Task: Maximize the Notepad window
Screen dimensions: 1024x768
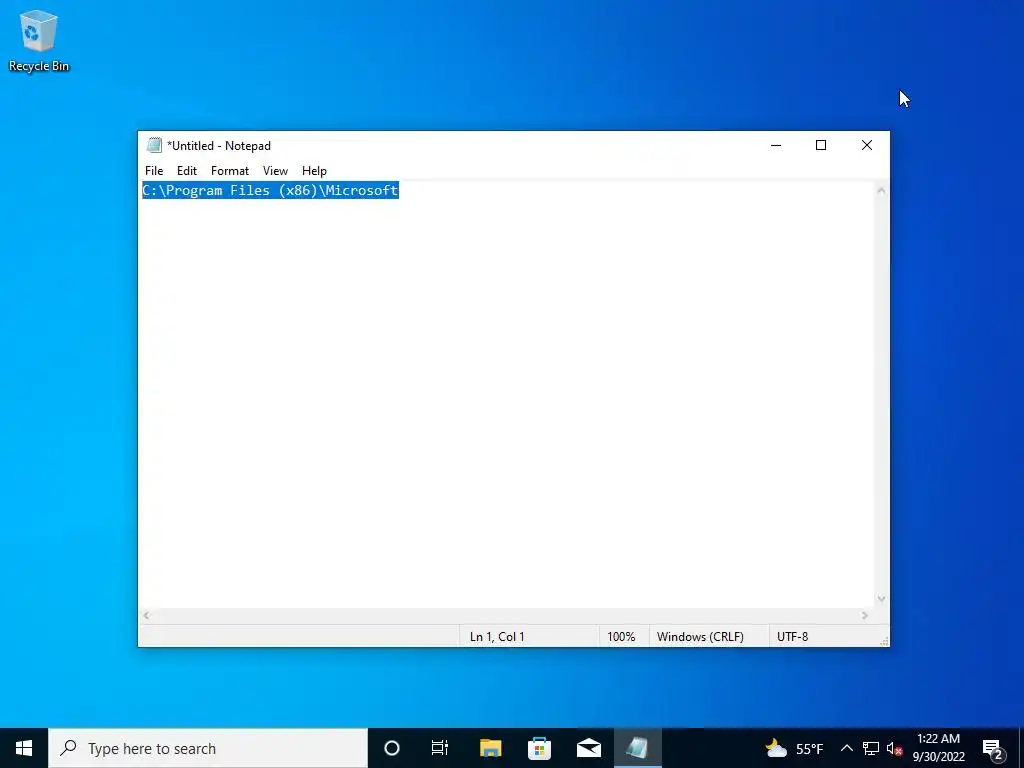Action: tap(821, 145)
